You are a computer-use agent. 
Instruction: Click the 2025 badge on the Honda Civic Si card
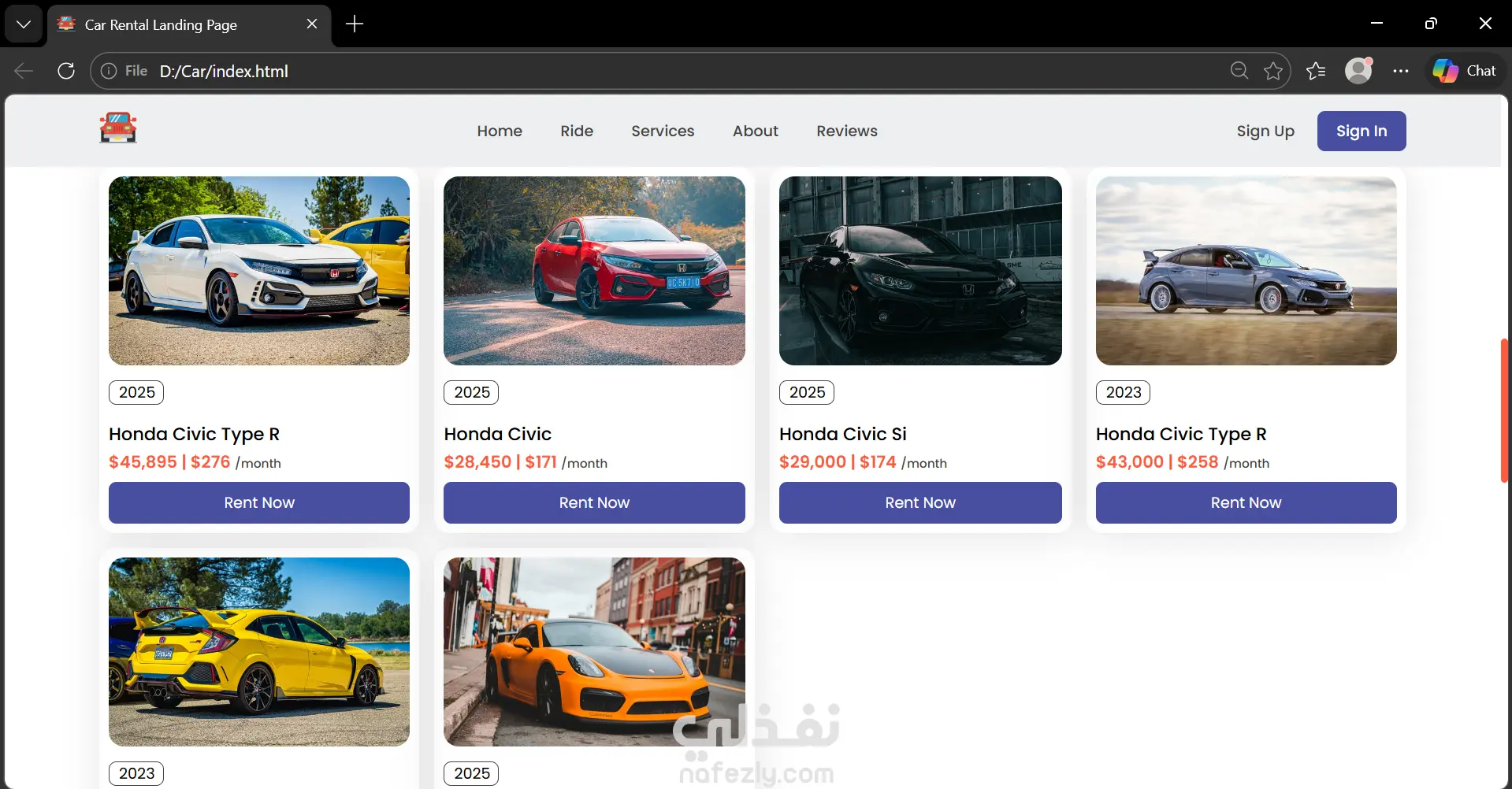pyautogui.click(x=807, y=392)
